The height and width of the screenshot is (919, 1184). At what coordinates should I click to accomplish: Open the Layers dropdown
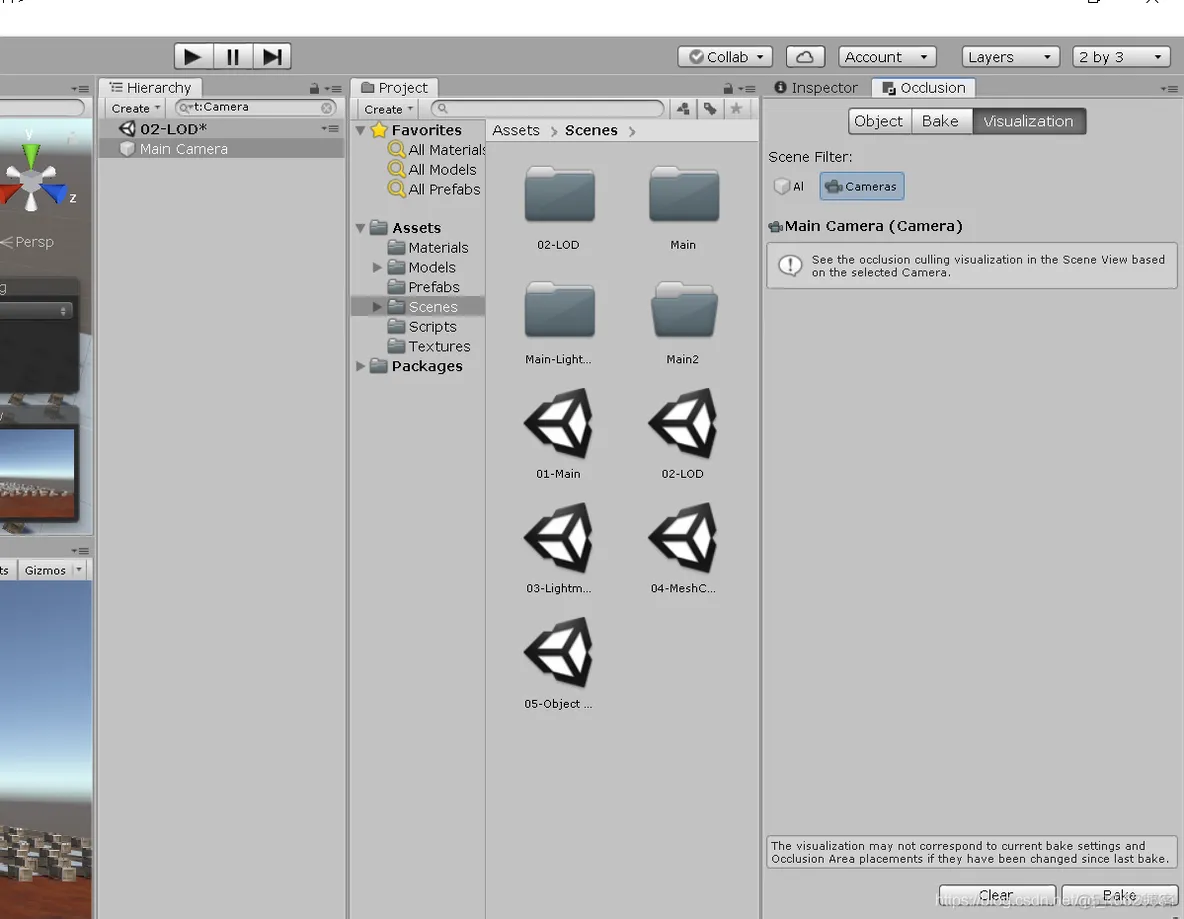1010,57
